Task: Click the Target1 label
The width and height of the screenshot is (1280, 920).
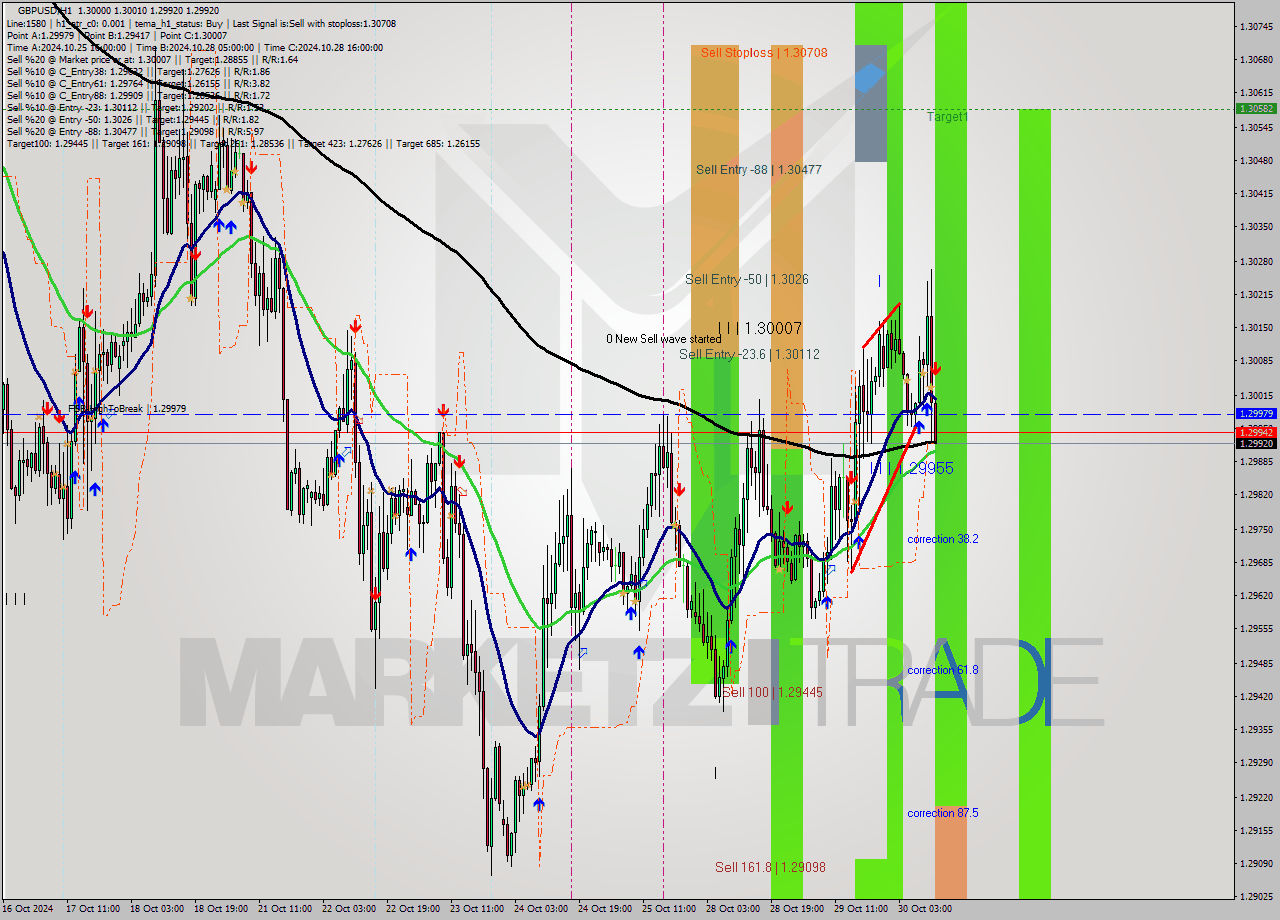Action: click(x=947, y=117)
